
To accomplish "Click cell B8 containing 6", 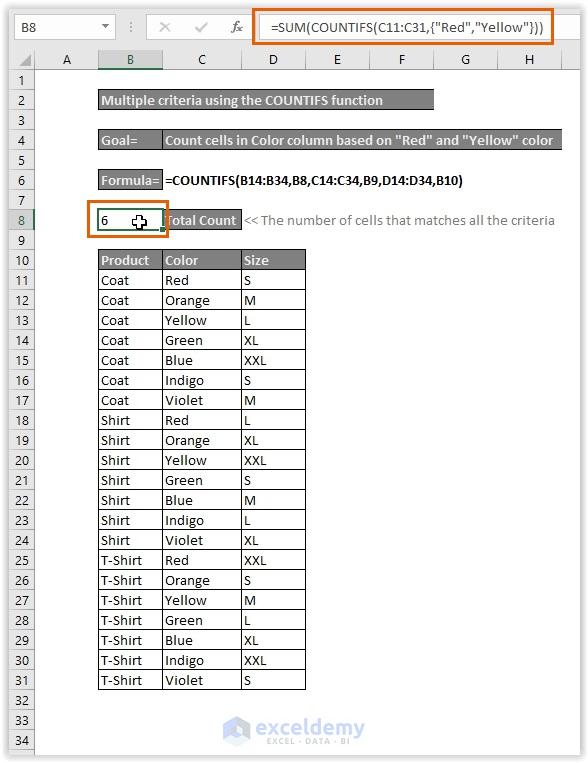I will [130, 220].
